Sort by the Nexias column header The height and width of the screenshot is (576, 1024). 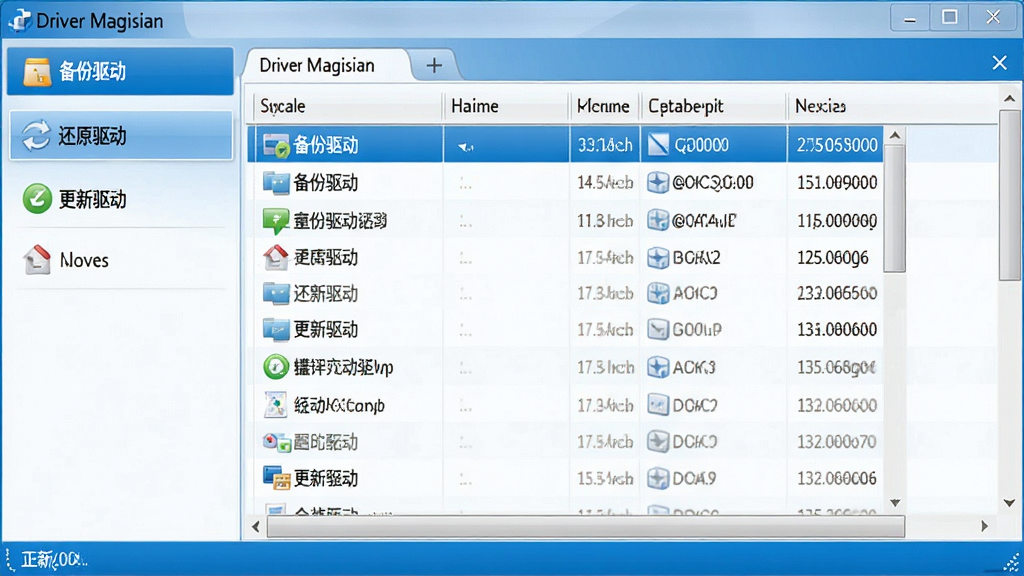pos(891,106)
